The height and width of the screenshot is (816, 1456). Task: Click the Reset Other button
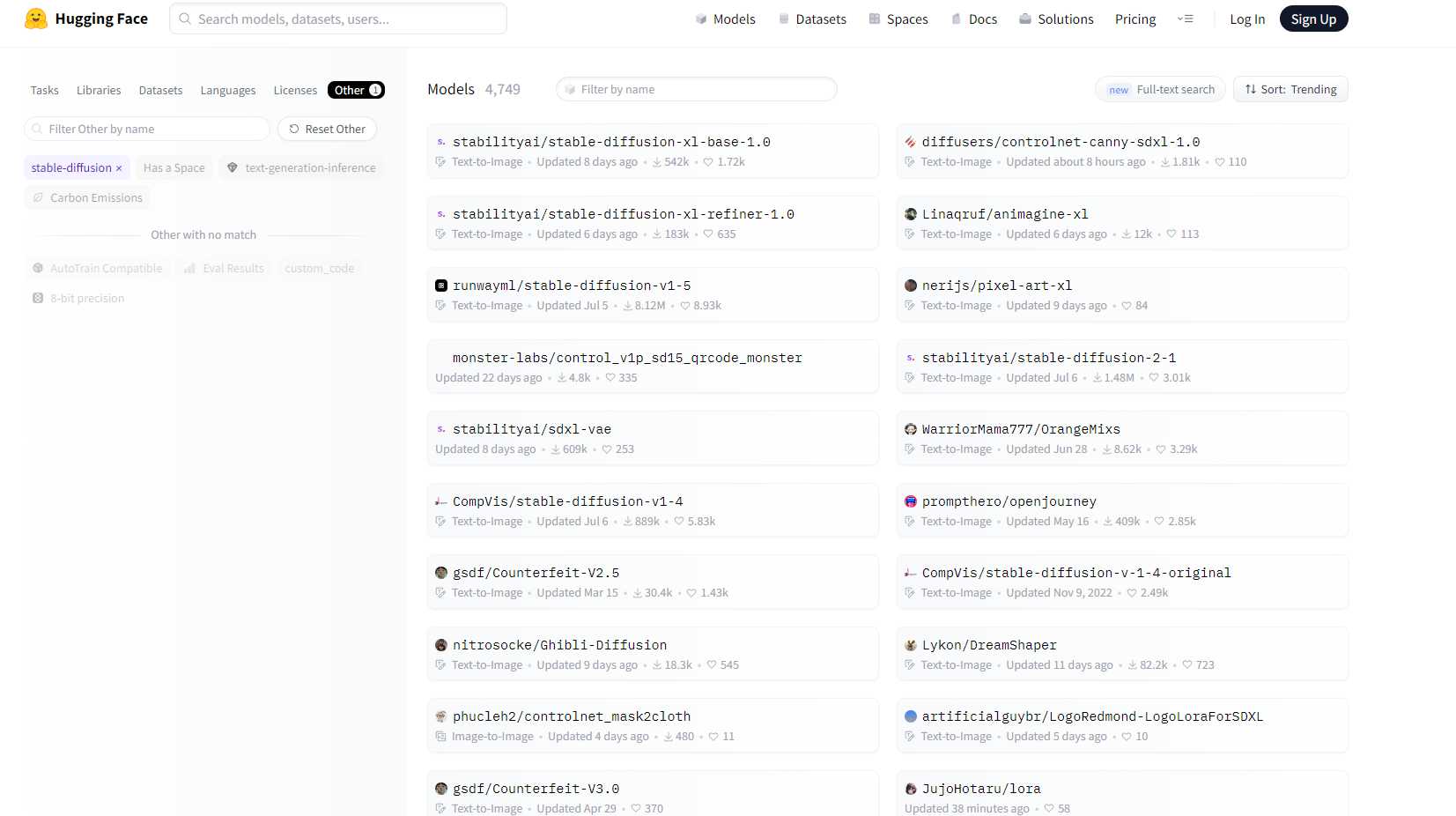click(x=327, y=129)
